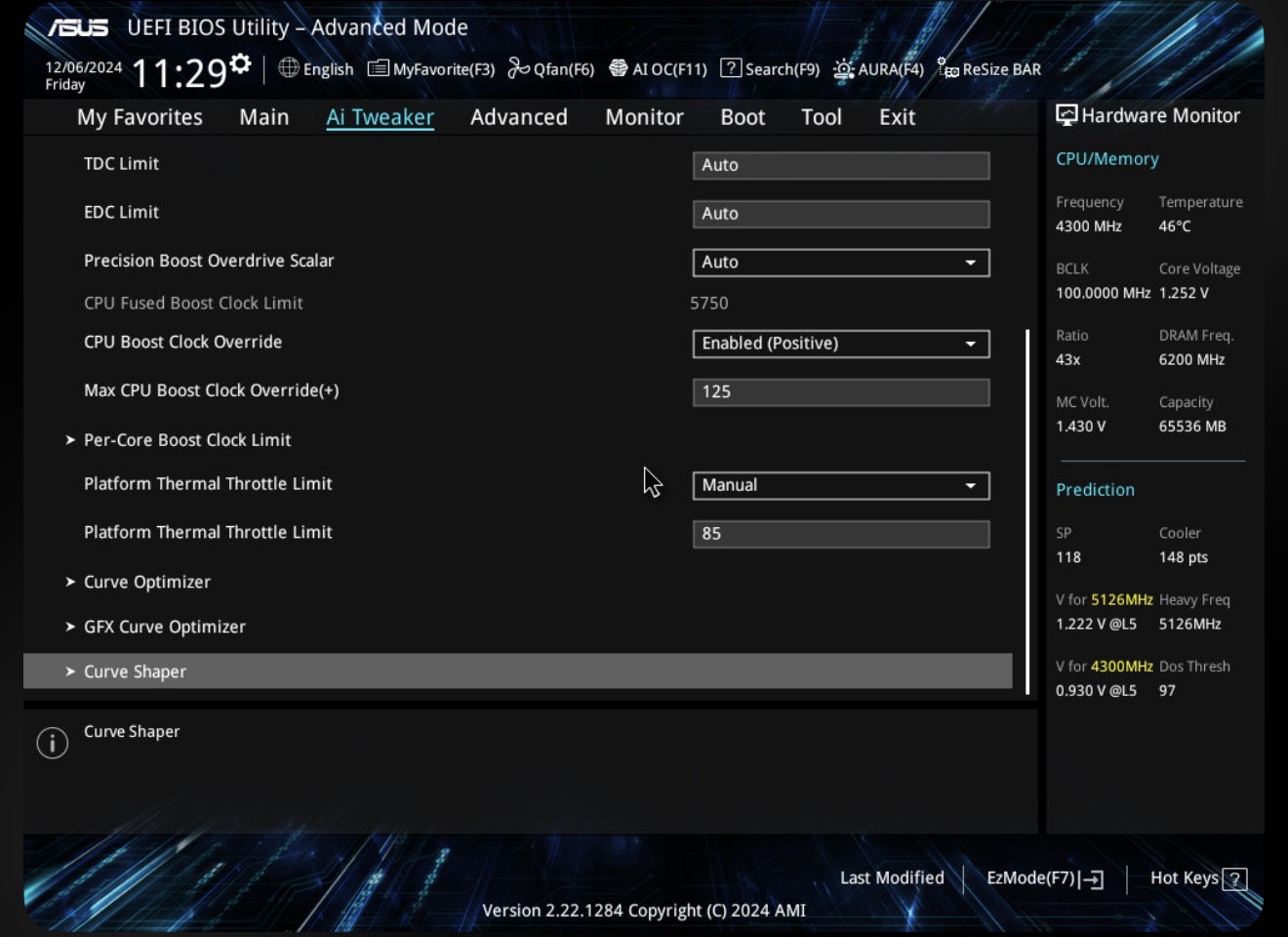This screenshot has width=1288, height=937.
Task: Select the Ai Tweaker tab
Action: point(380,117)
